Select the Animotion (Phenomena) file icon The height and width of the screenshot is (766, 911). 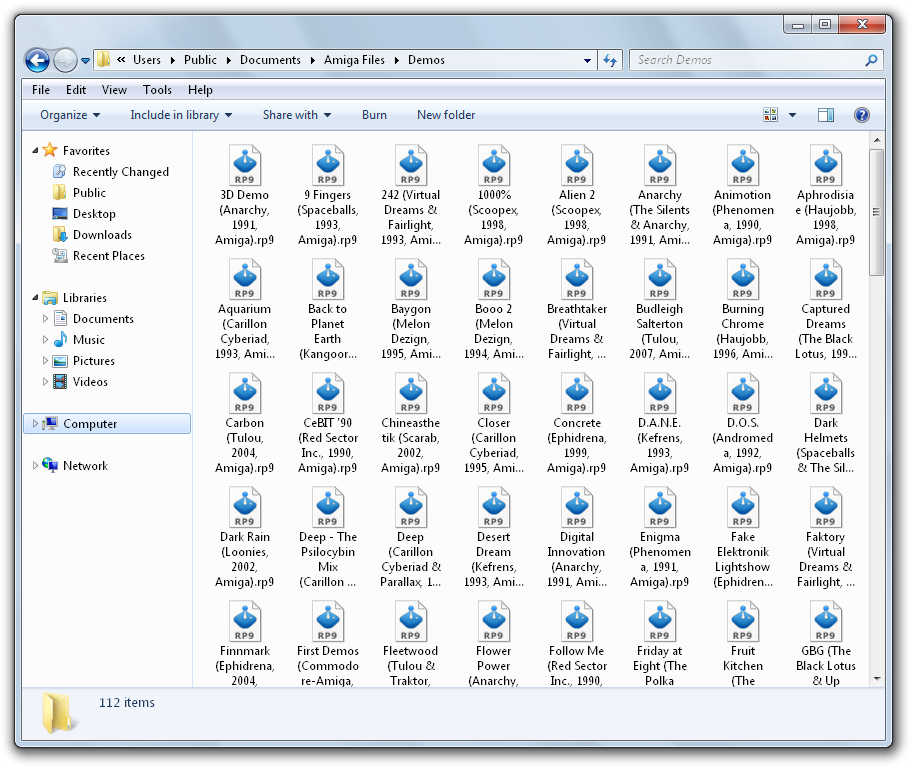[x=743, y=166]
